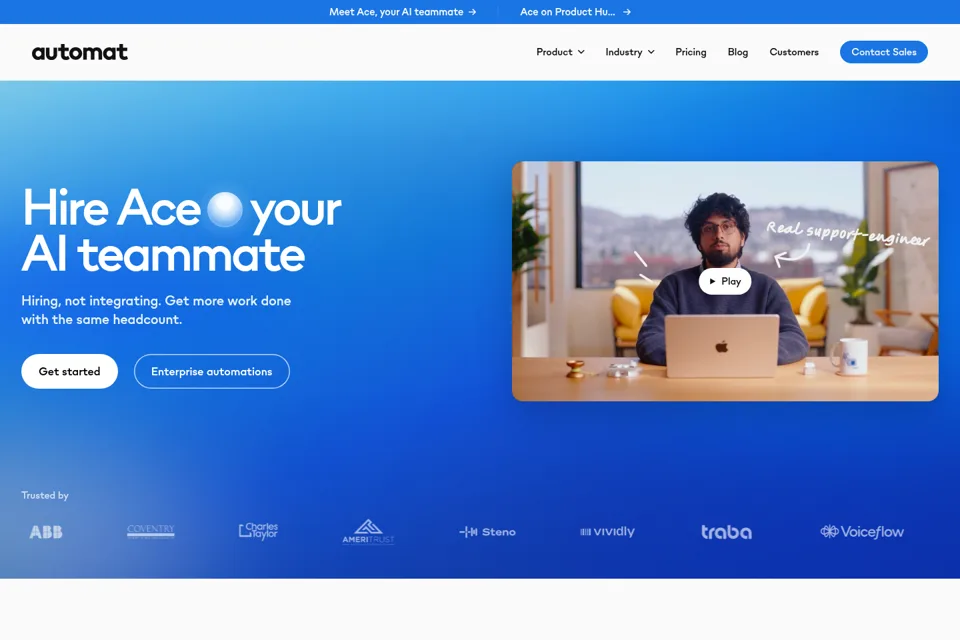Click the Enterprise automations button
The width and height of the screenshot is (960, 640).
[x=212, y=371]
